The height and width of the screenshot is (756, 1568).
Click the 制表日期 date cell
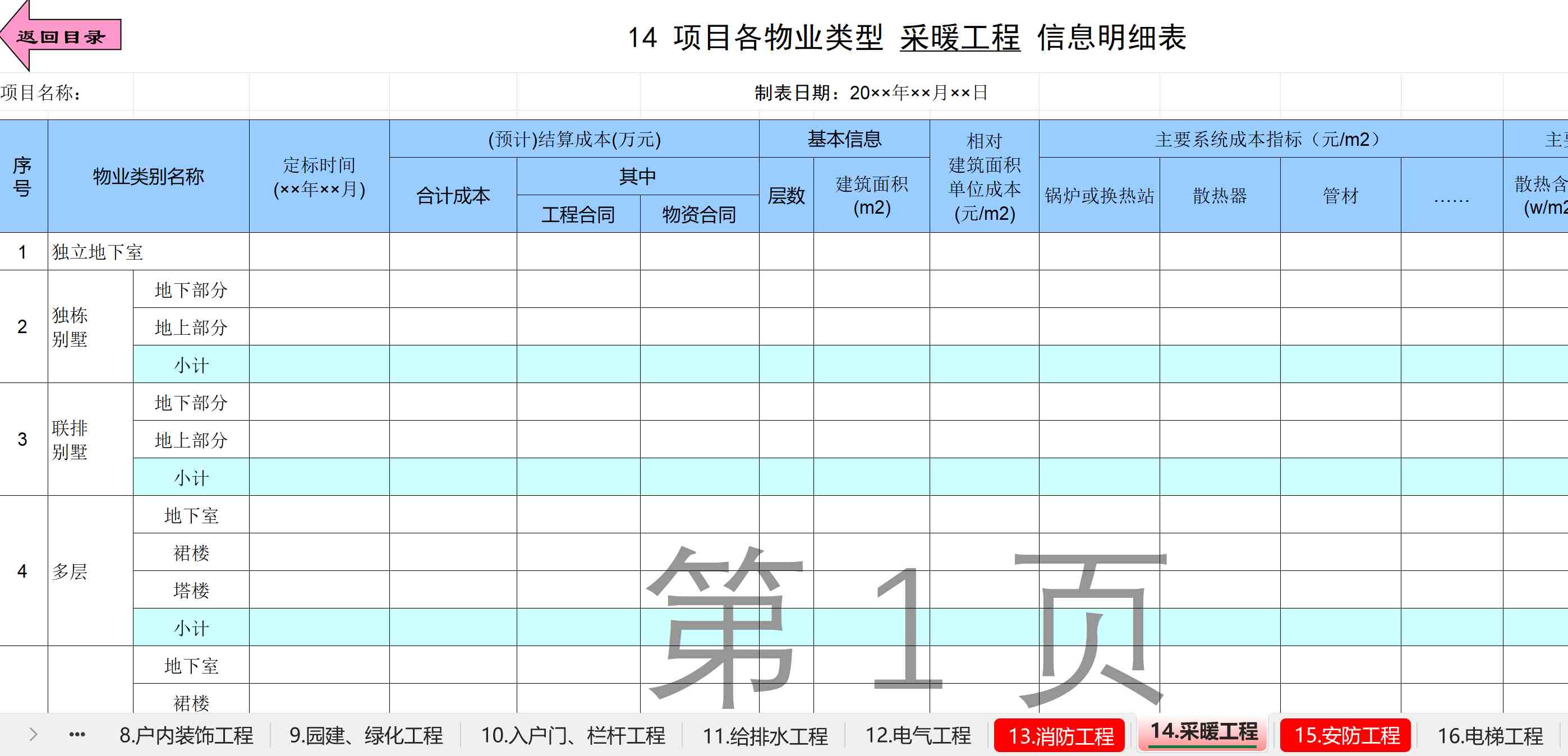pyautogui.click(x=871, y=93)
